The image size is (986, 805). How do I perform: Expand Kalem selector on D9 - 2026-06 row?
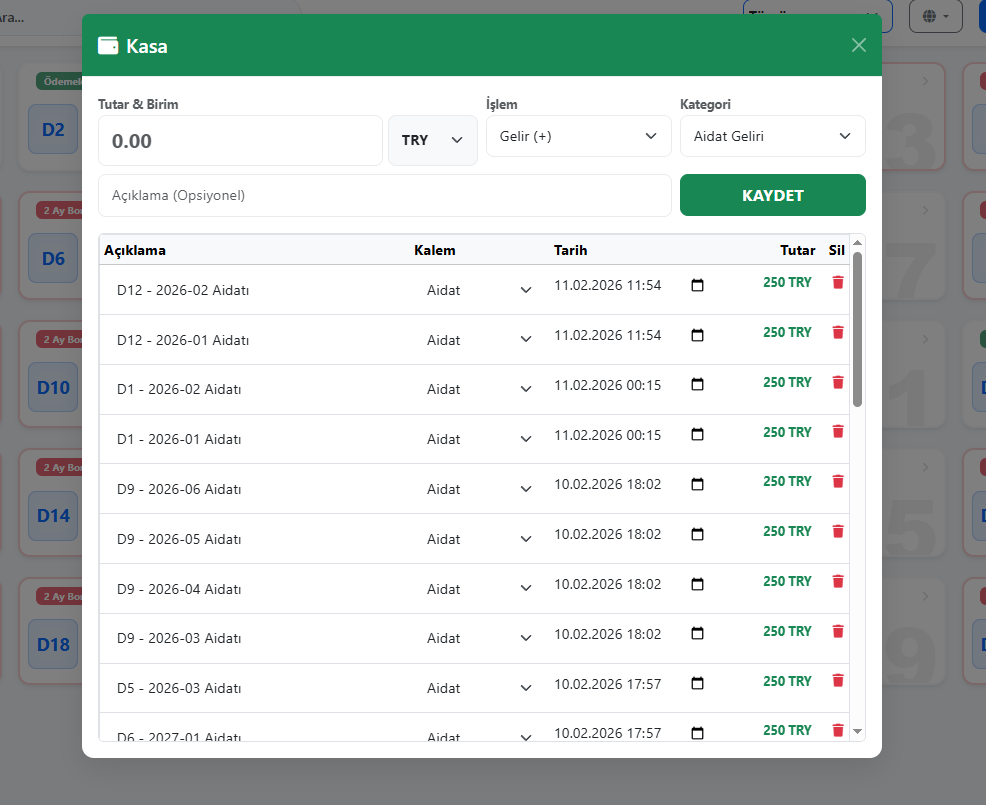tap(478, 489)
